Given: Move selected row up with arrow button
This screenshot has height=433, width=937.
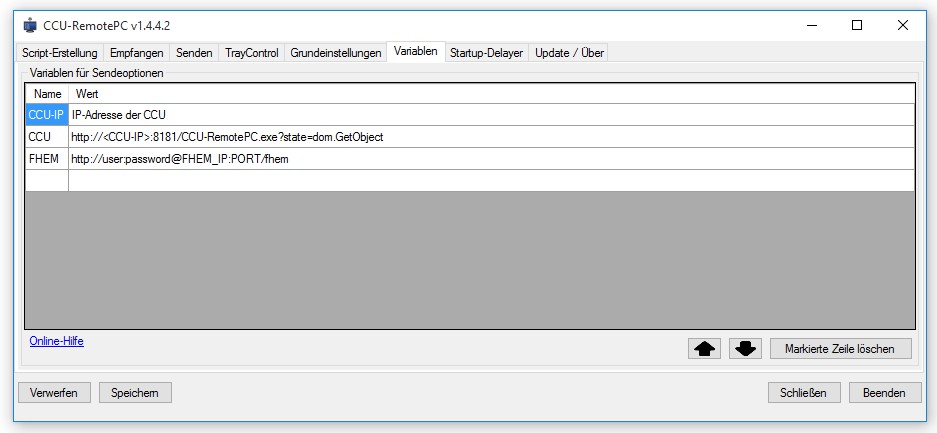Looking at the screenshot, I should click(x=704, y=349).
